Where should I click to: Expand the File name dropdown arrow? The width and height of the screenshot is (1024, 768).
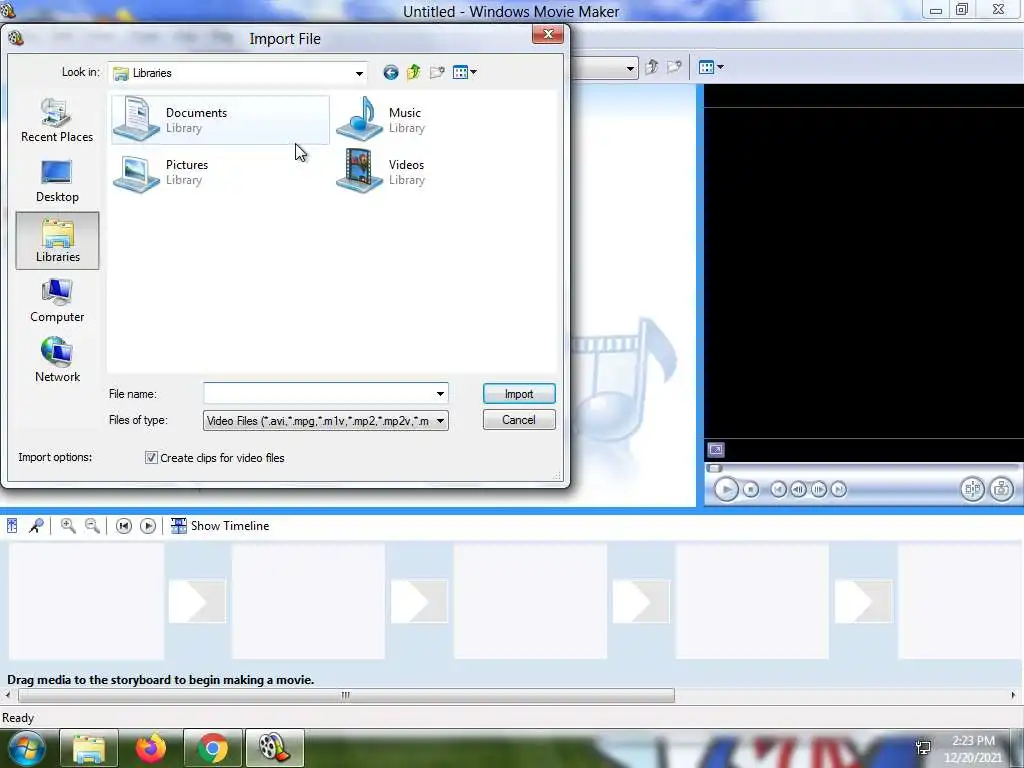(440, 393)
